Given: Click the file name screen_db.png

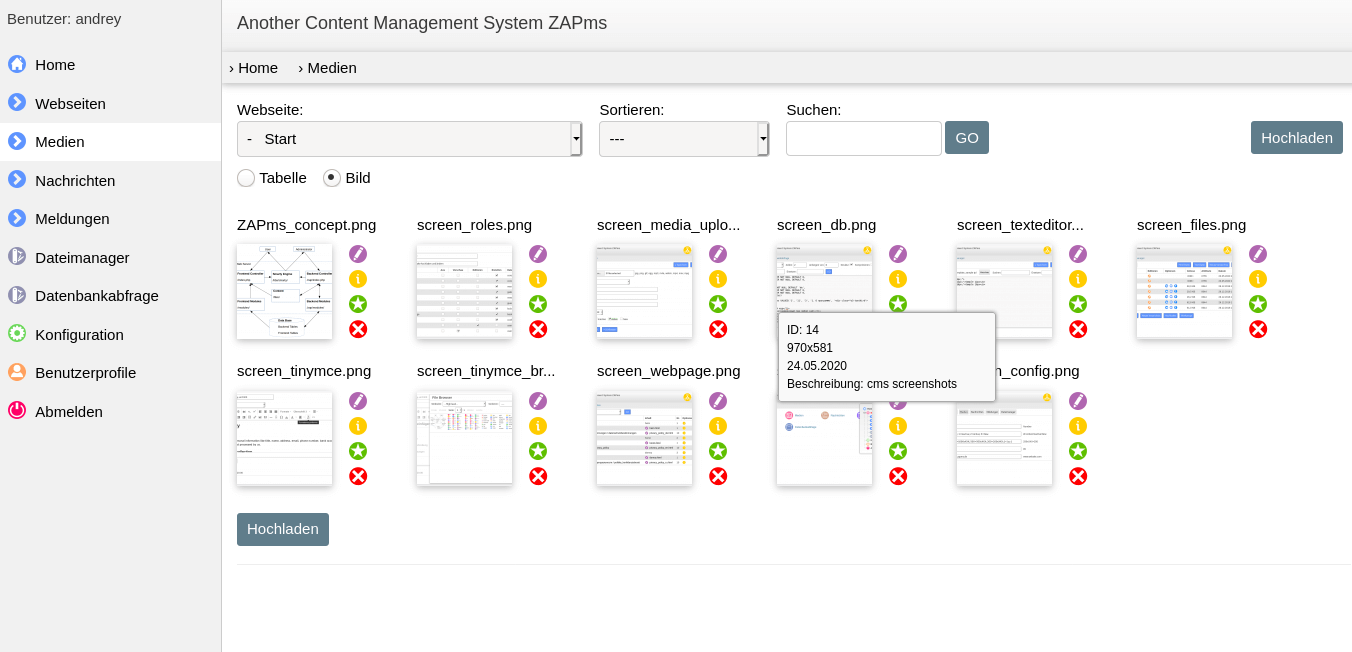Looking at the screenshot, I should 826,225.
